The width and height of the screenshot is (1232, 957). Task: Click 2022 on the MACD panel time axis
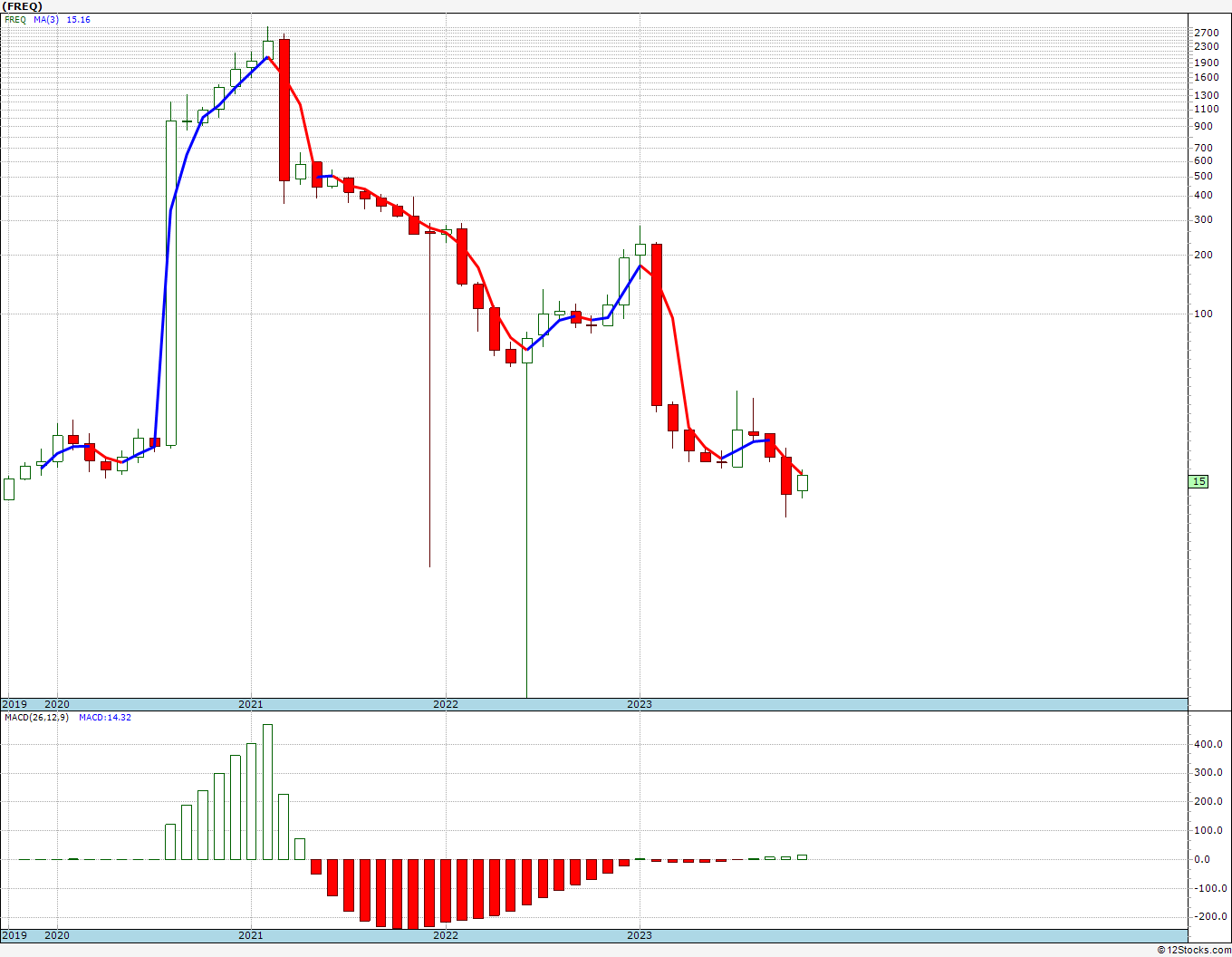click(446, 935)
